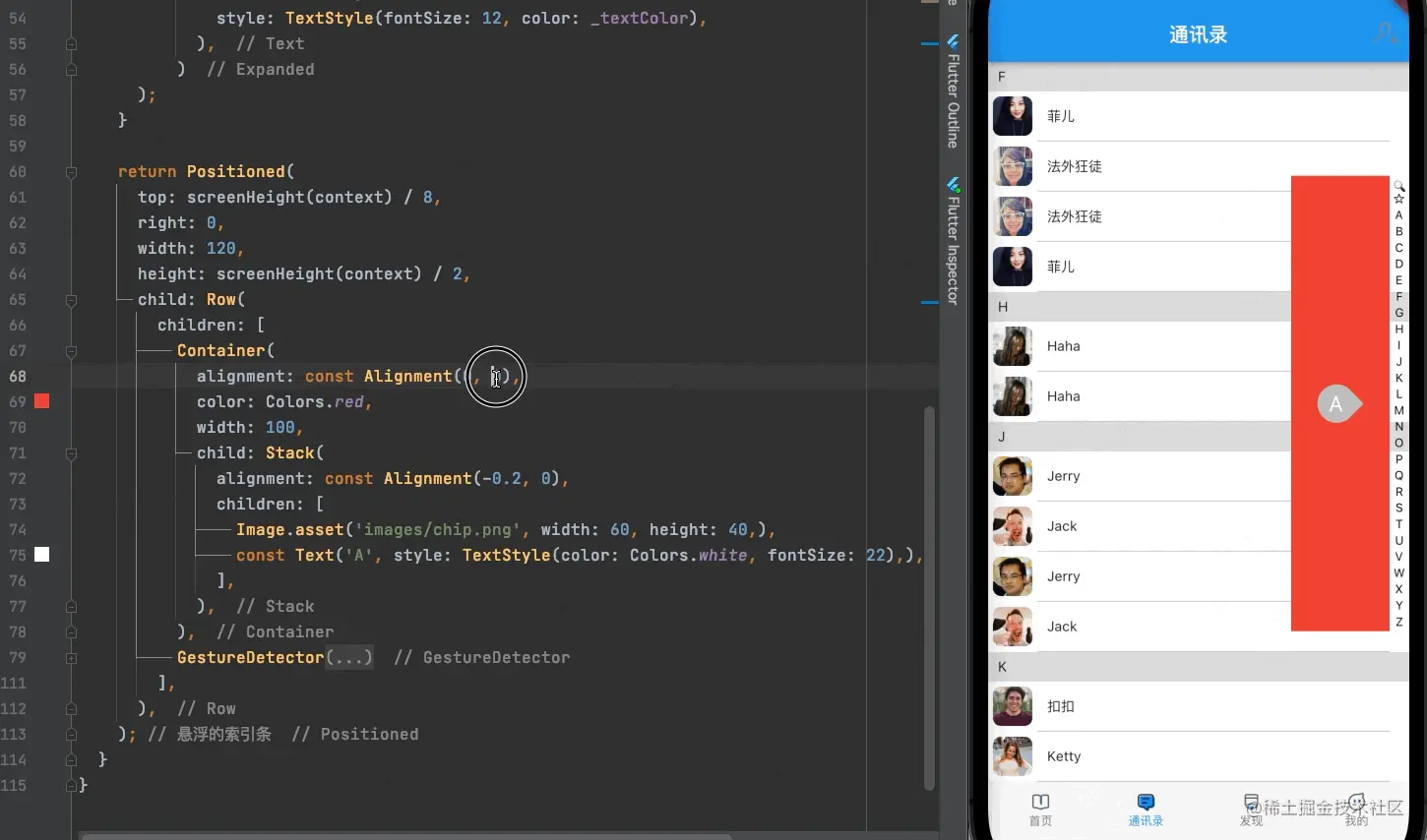Image resolution: width=1427 pixels, height=840 pixels.
Task: Select letter Z in the index bar
Action: tap(1398, 622)
